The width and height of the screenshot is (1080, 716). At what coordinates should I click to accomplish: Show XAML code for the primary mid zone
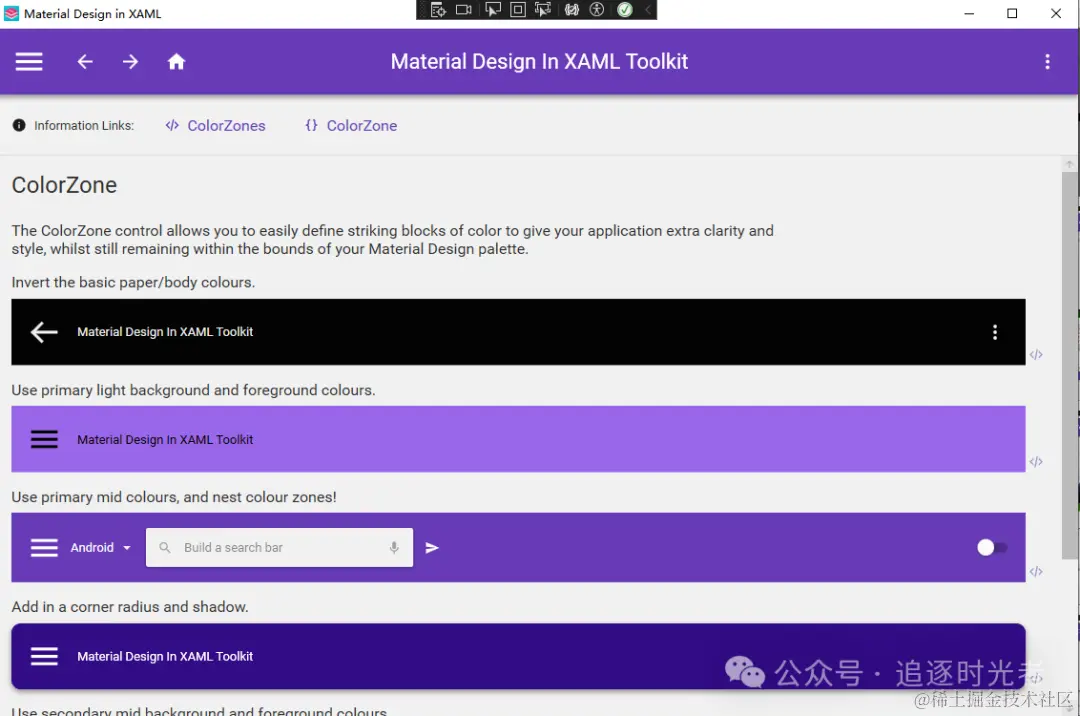coord(1036,571)
